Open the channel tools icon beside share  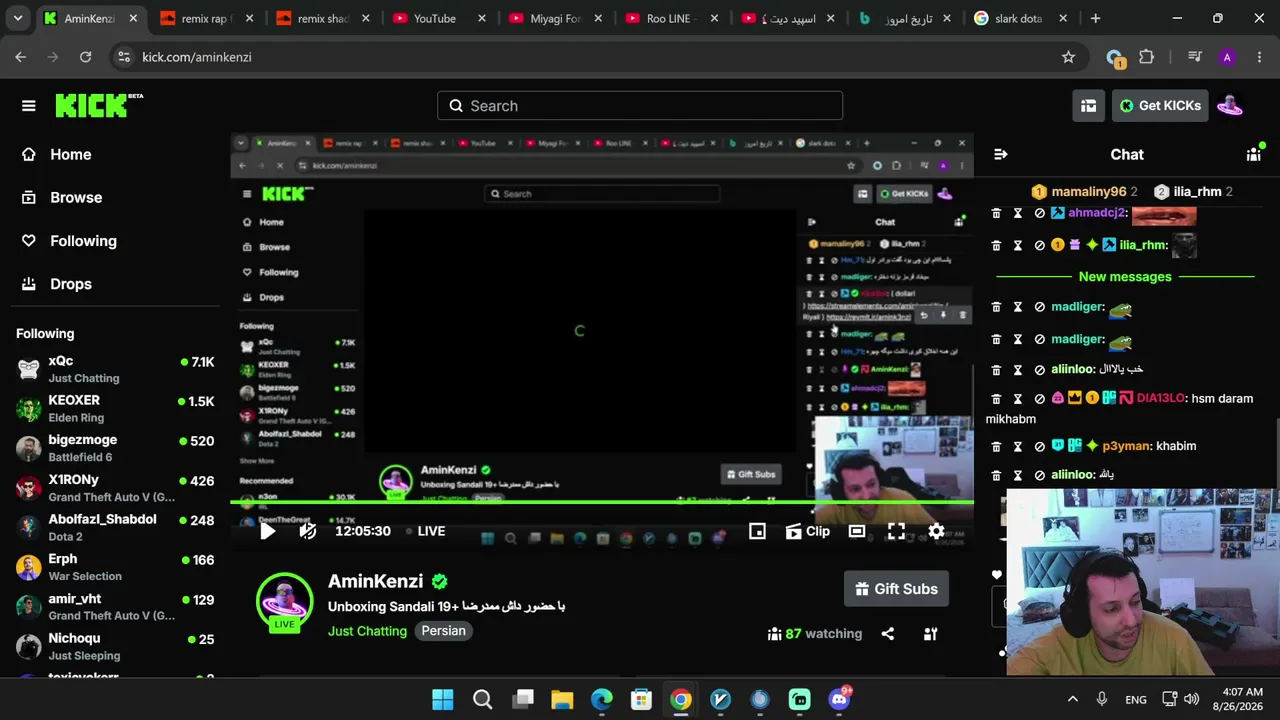click(x=930, y=633)
